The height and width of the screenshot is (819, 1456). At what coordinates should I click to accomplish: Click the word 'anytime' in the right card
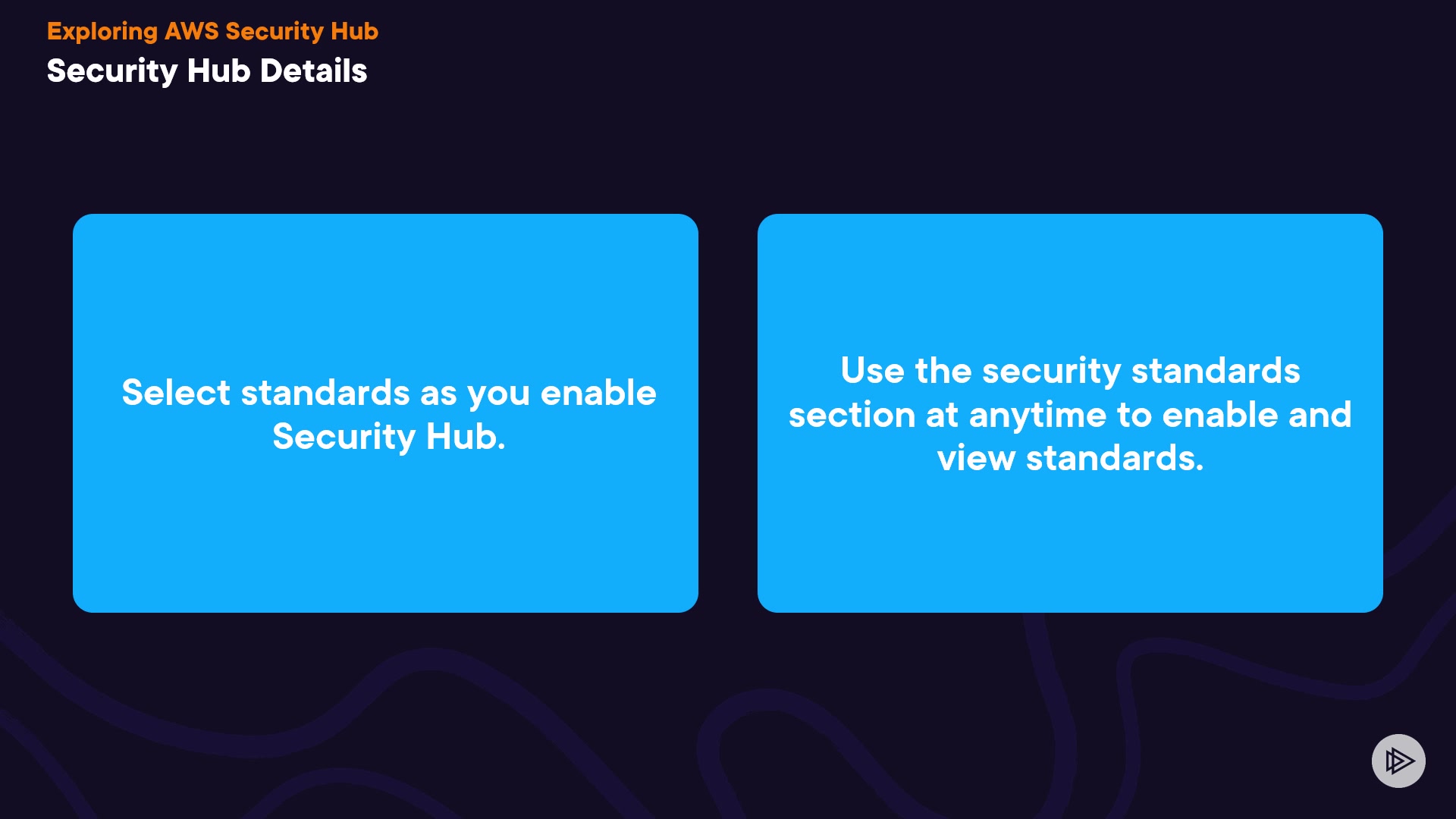coord(1037,415)
